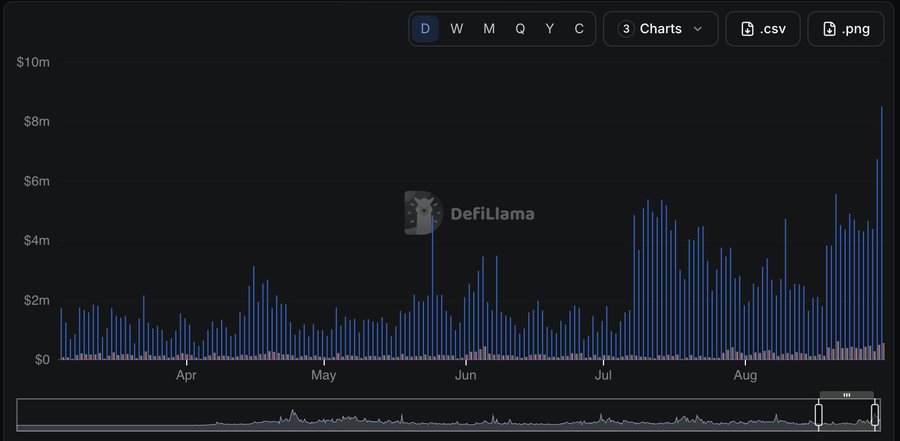This screenshot has width=900, height=441.
Task: Grab the right range slider handle
Action: point(875,415)
